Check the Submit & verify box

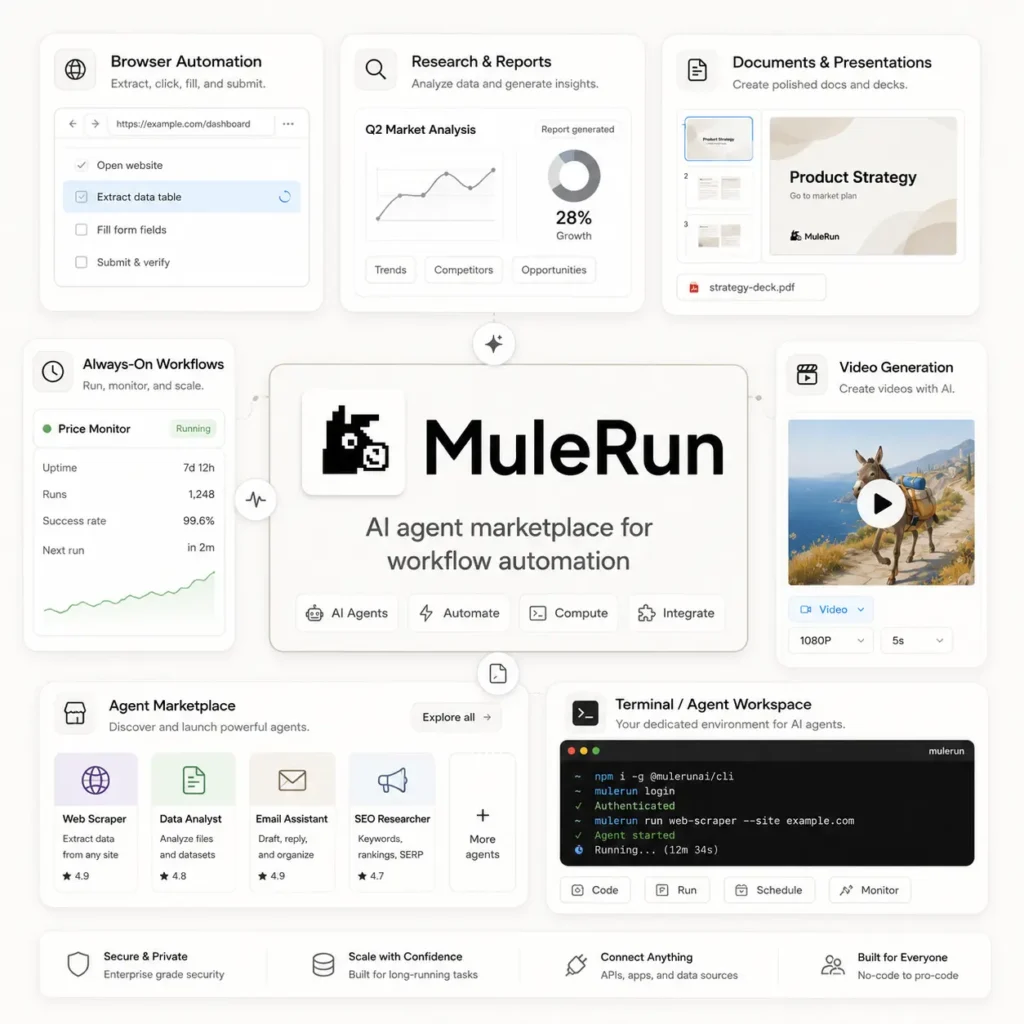click(81, 262)
